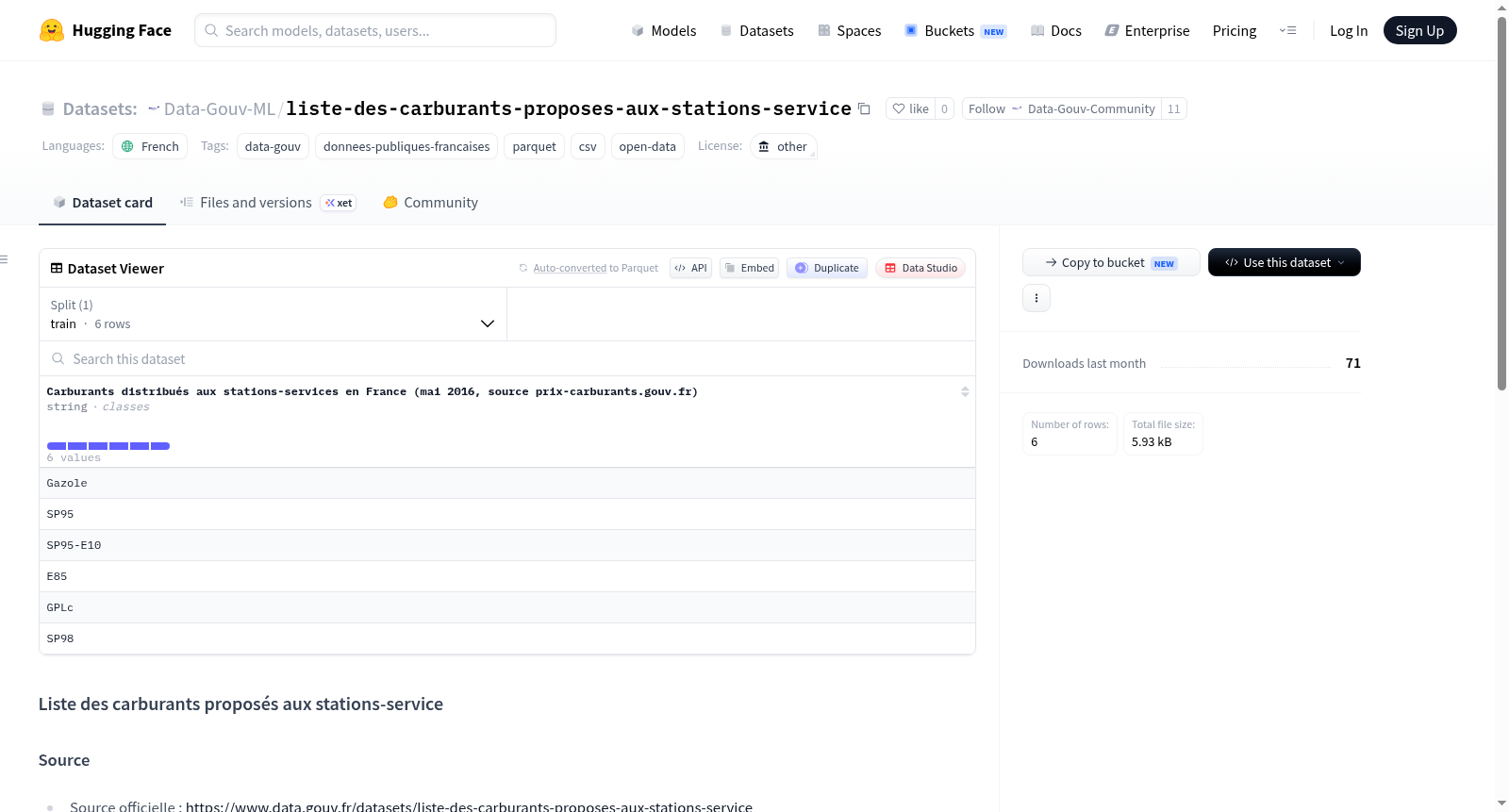The height and width of the screenshot is (812, 1509).
Task: Click the open-data tag
Action: click(647, 146)
